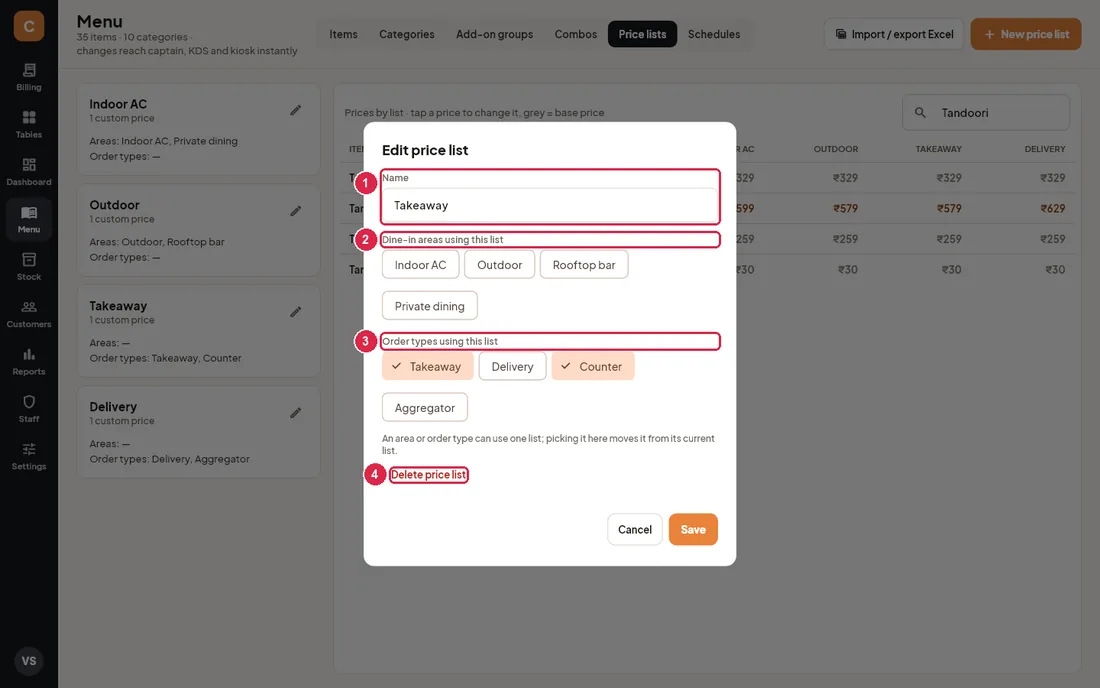Tap the ₹579 Outdoor price
The width and height of the screenshot is (1100, 688).
(845, 208)
